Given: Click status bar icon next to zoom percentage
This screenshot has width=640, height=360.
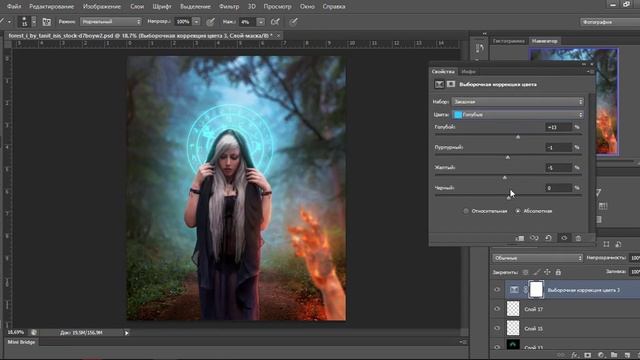Looking at the screenshot, I should pyautogui.click(x=34, y=333).
